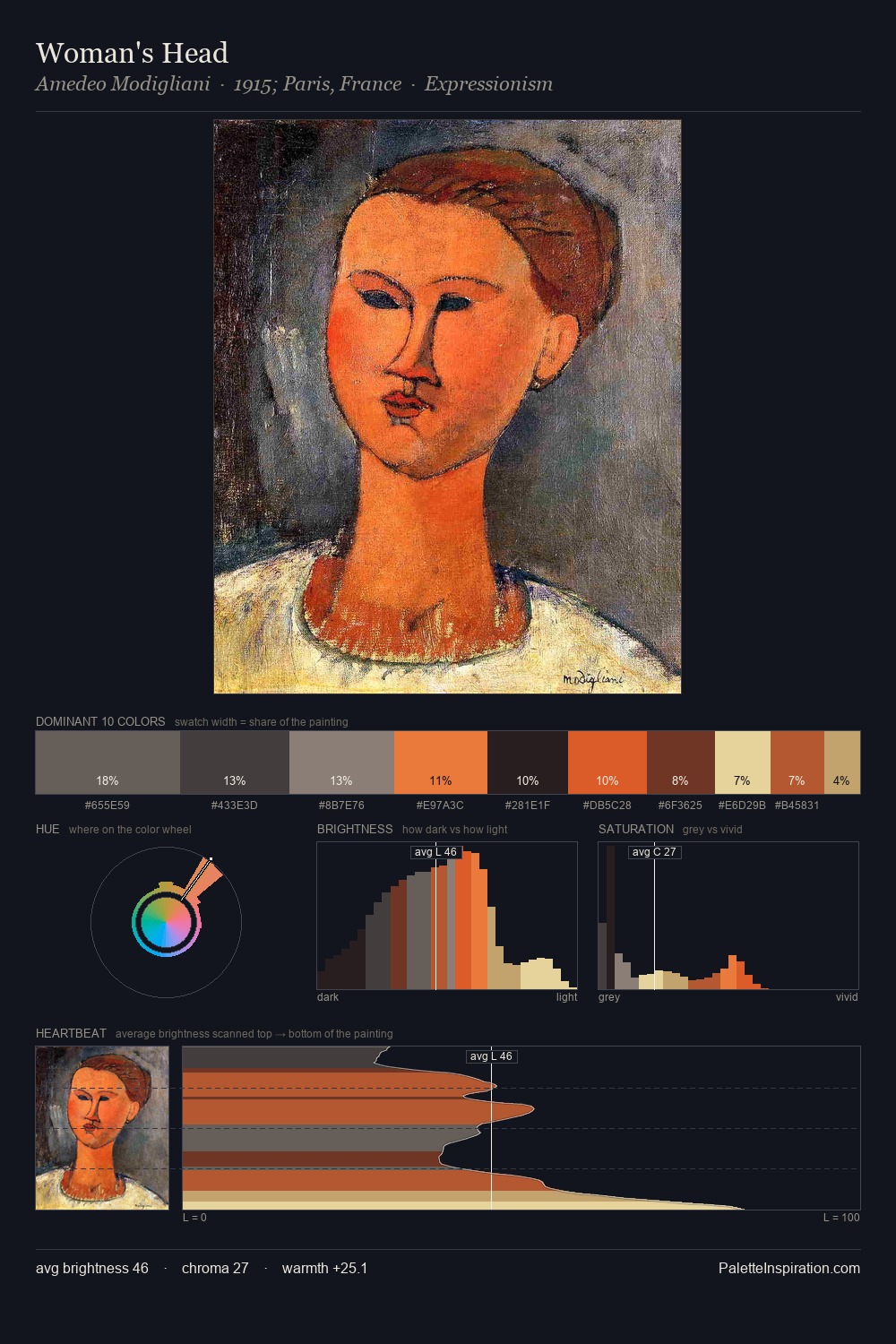Click the footer "avg brightness 46" stat
The image size is (896, 1344).
(92, 1268)
